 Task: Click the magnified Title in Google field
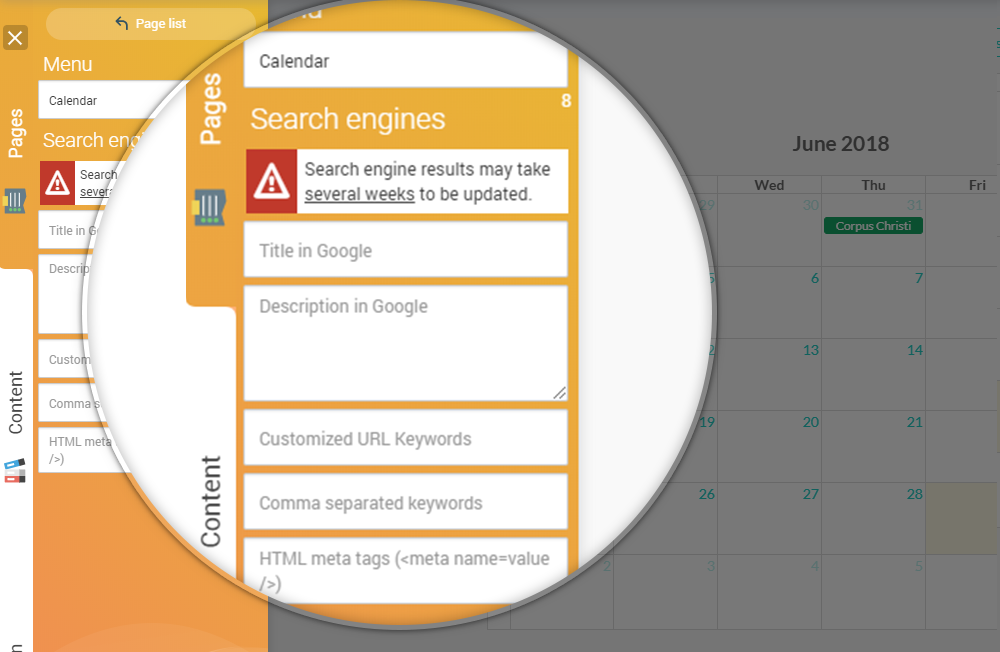point(406,250)
